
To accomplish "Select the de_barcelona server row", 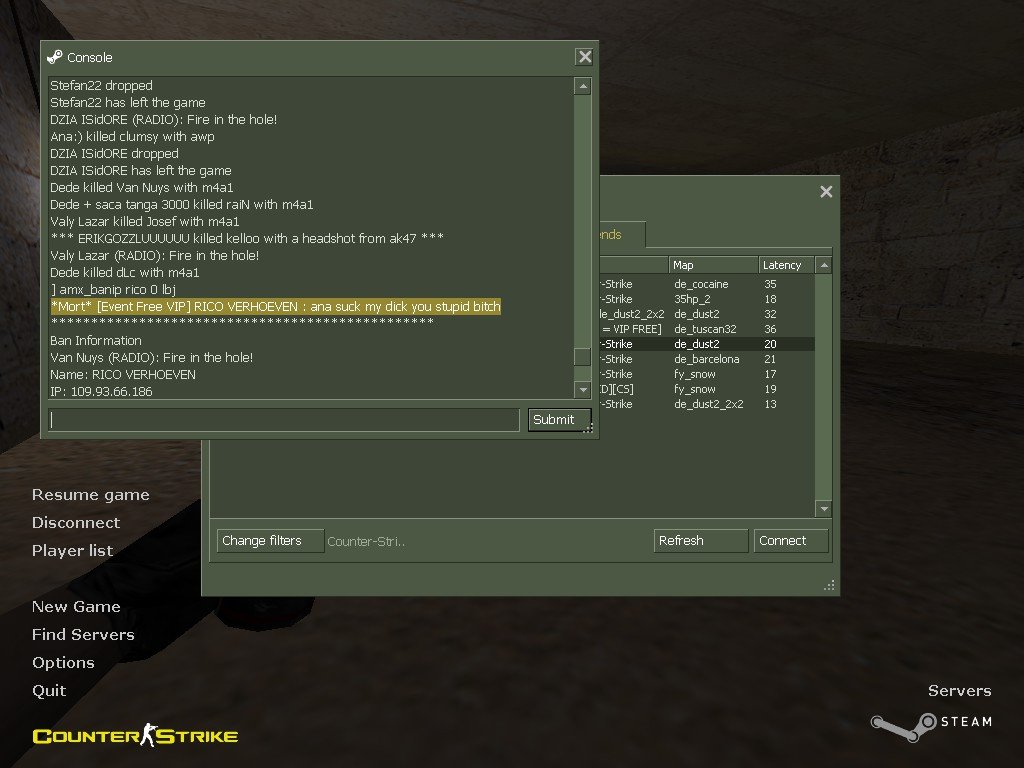I will pyautogui.click(x=707, y=359).
